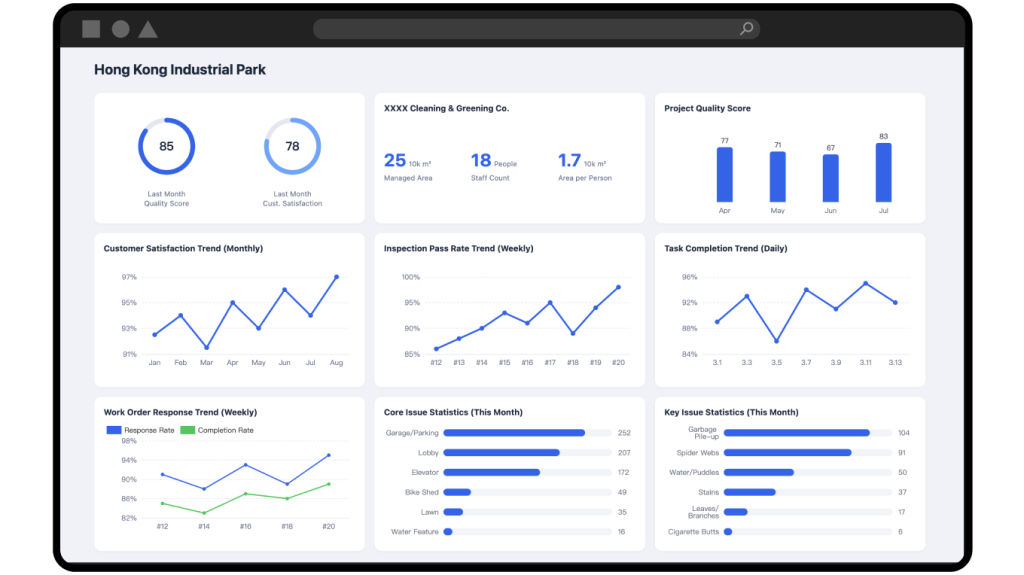Select the Jul bar in Project Quality Score

(x=883, y=173)
